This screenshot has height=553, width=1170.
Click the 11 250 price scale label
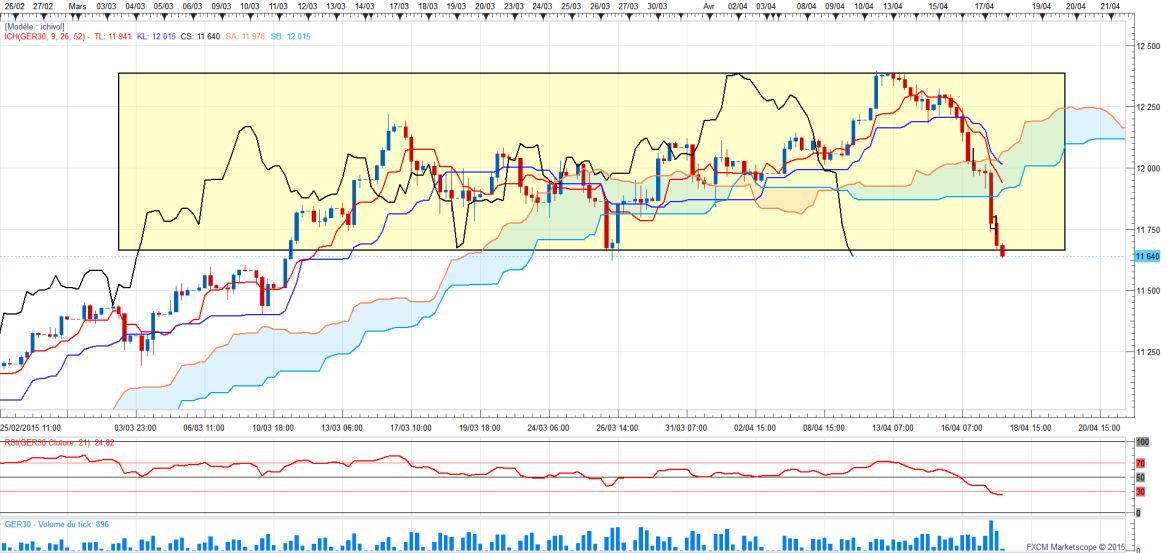(x=1149, y=352)
